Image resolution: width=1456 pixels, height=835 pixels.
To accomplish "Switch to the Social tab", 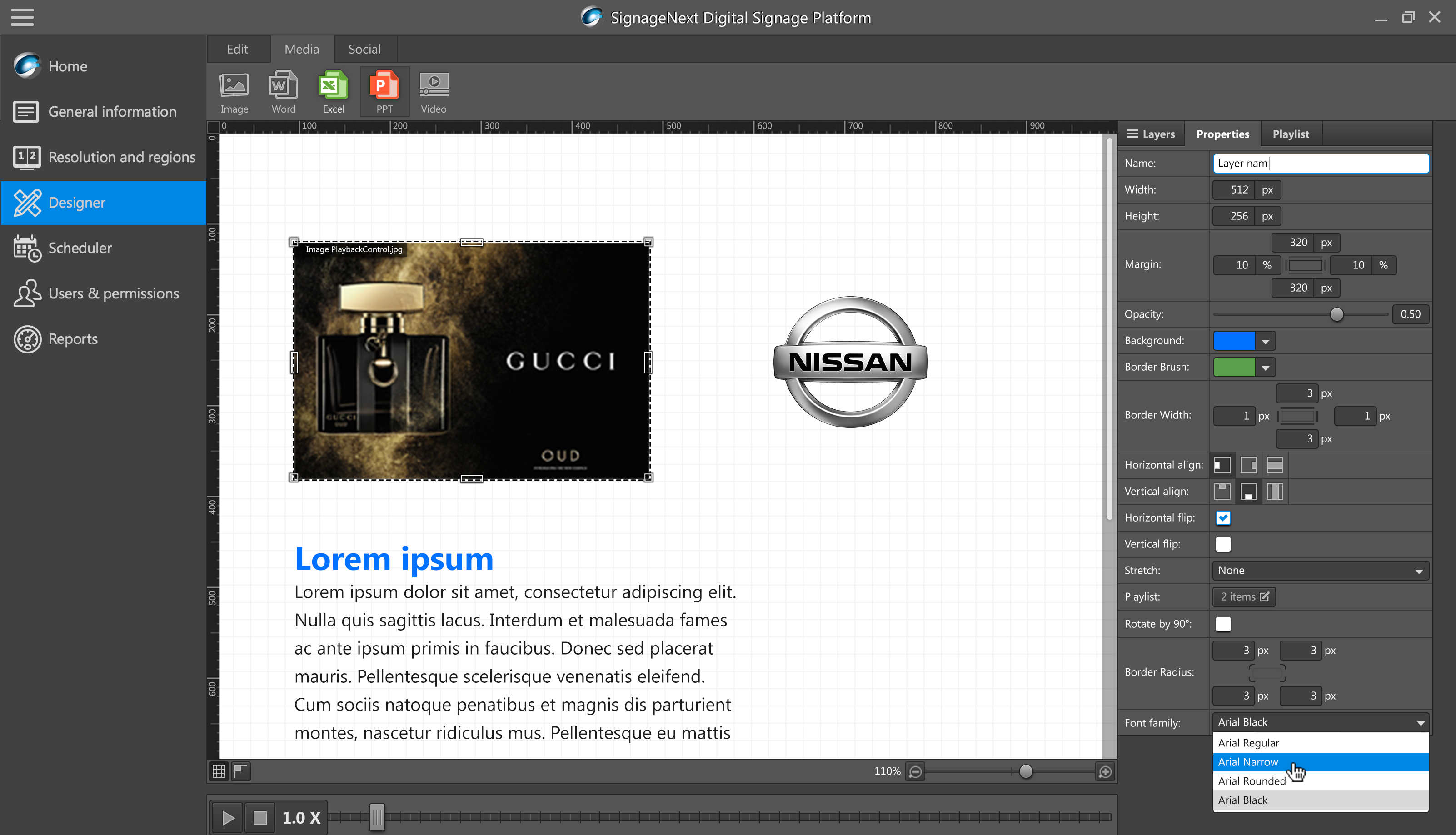I will (365, 50).
